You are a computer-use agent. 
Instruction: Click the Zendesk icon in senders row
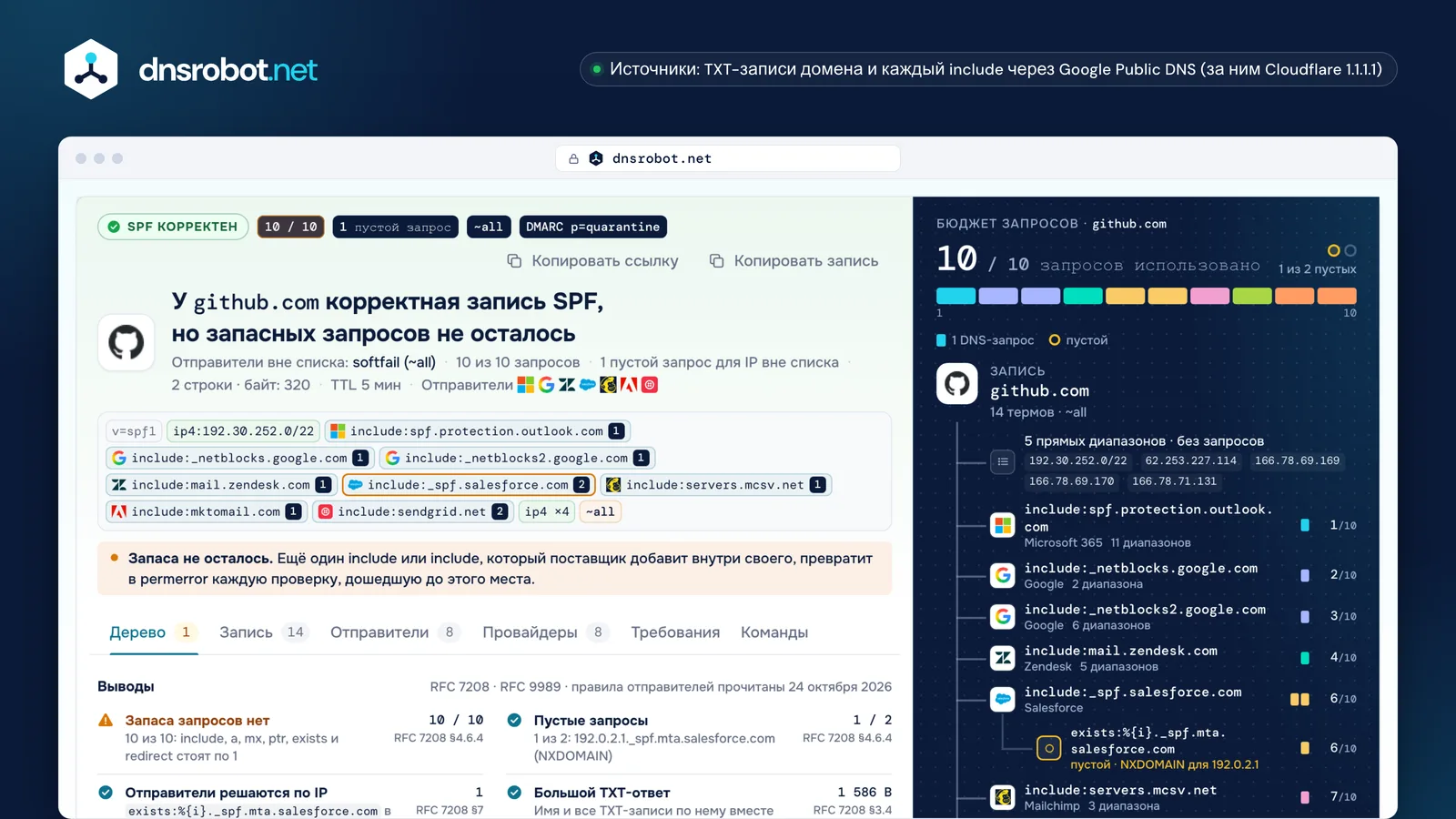(567, 385)
